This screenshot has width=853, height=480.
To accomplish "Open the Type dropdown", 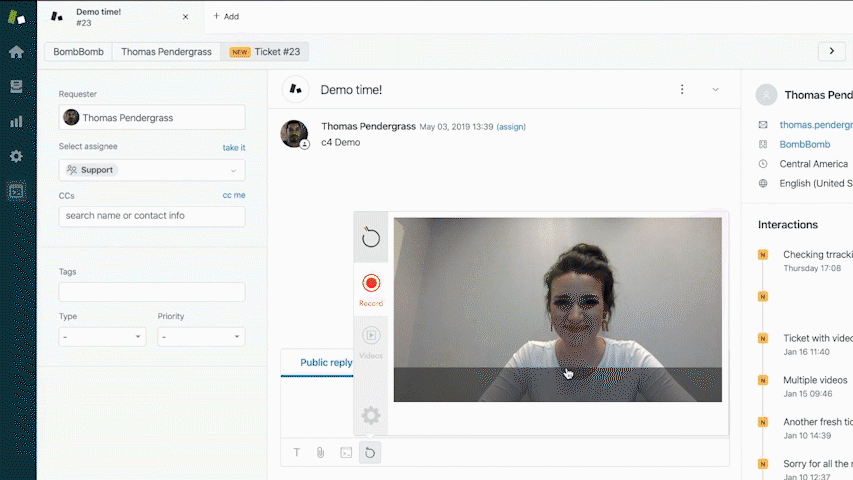I will [x=102, y=337].
